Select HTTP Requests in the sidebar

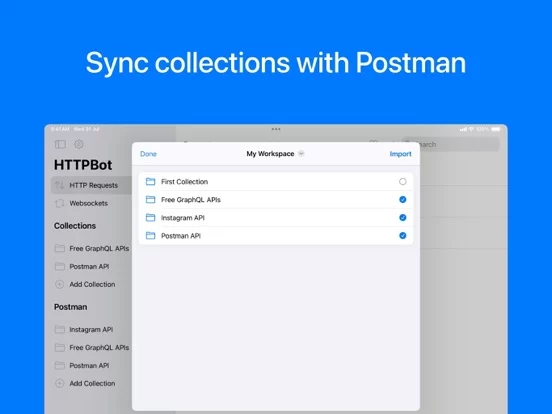92,185
